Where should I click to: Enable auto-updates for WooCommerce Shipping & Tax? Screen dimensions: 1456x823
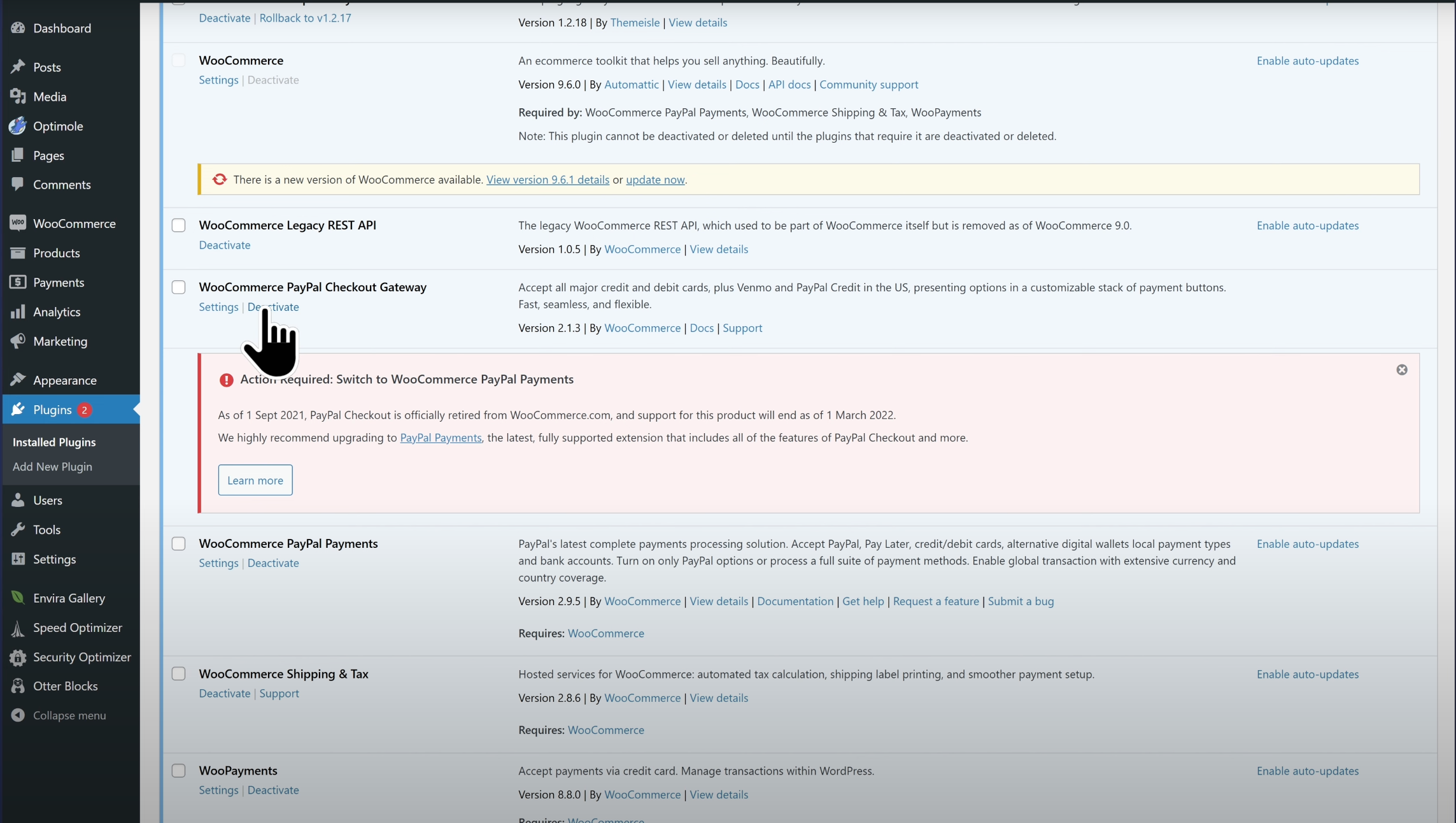pyautogui.click(x=1307, y=674)
